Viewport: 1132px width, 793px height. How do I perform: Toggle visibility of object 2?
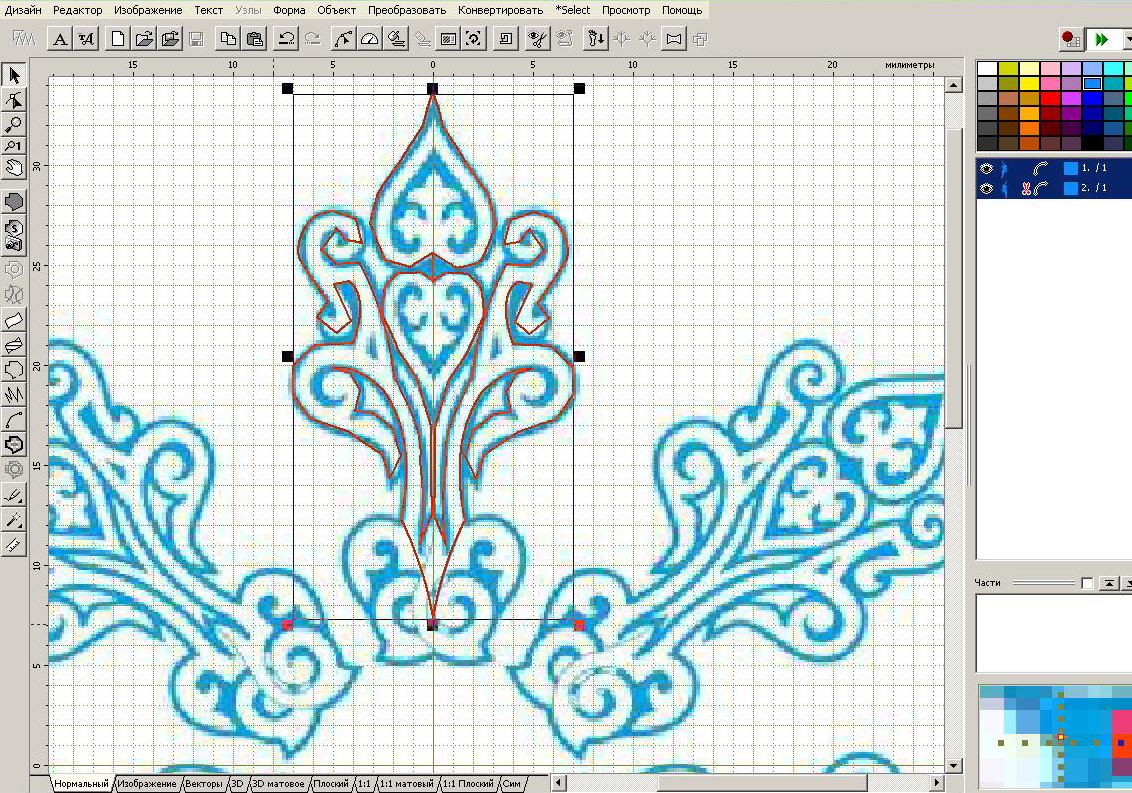point(986,188)
